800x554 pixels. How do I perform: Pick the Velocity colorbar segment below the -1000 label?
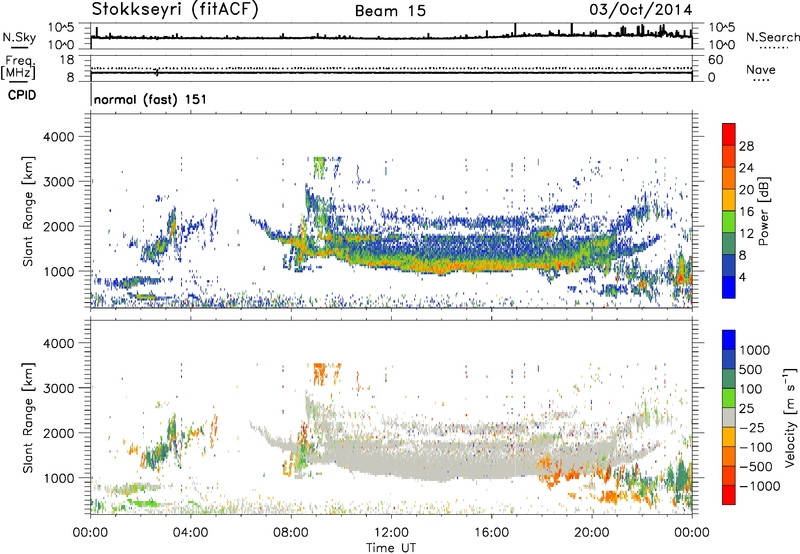click(x=729, y=495)
